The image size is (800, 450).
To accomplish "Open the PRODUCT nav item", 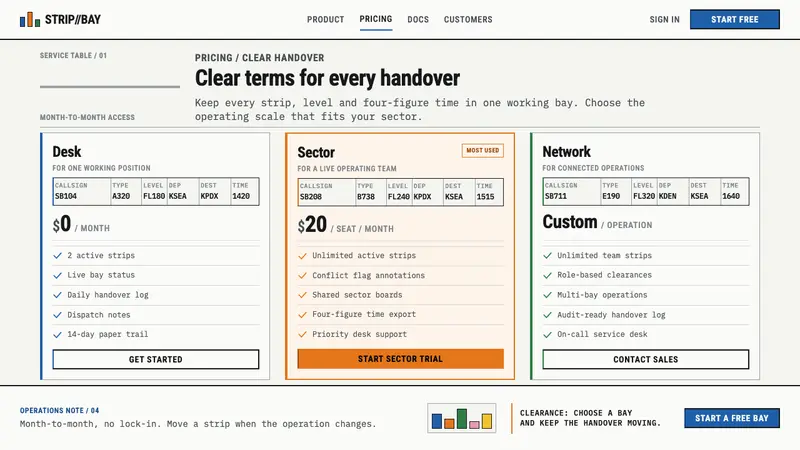I will [x=326, y=19].
